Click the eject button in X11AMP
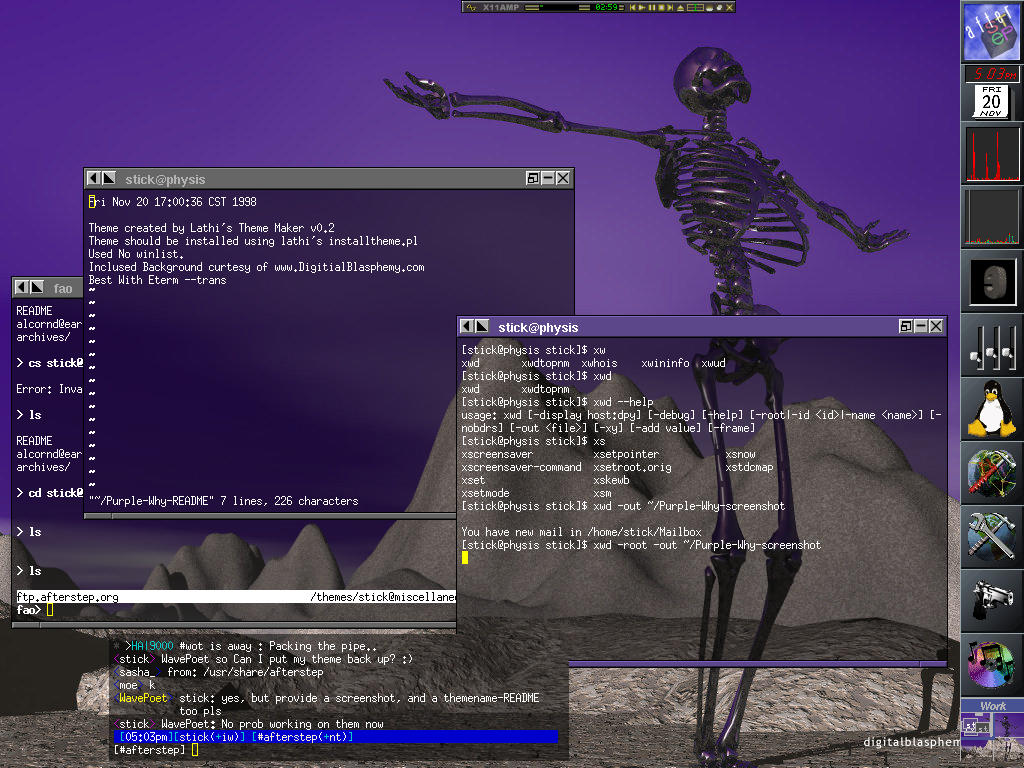This screenshot has width=1024, height=768. 682,7
